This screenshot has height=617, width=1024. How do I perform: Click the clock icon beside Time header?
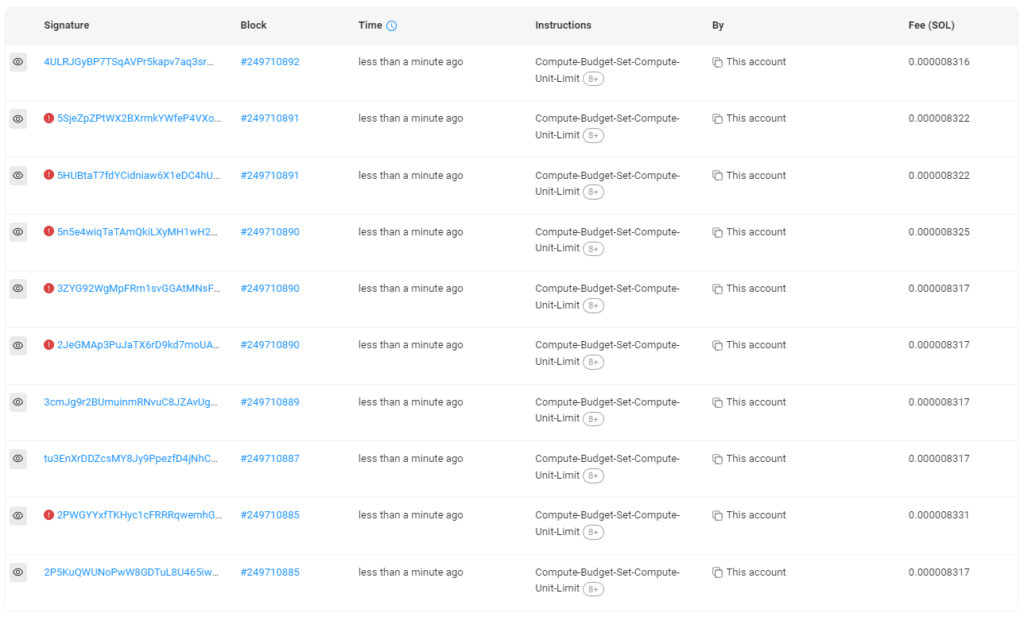391,26
